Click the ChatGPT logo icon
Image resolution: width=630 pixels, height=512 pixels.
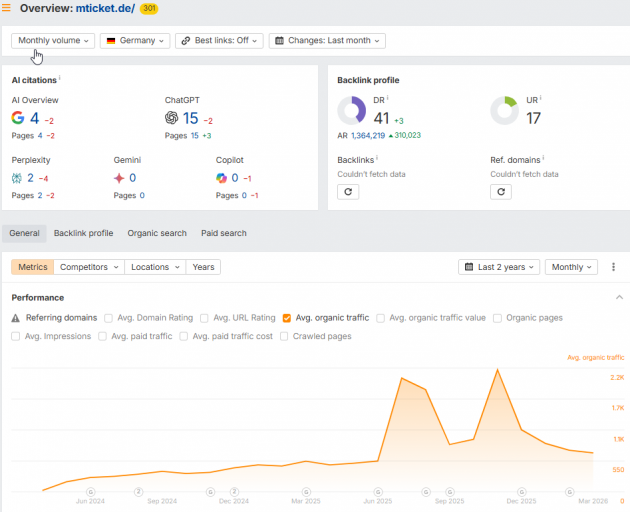172,118
